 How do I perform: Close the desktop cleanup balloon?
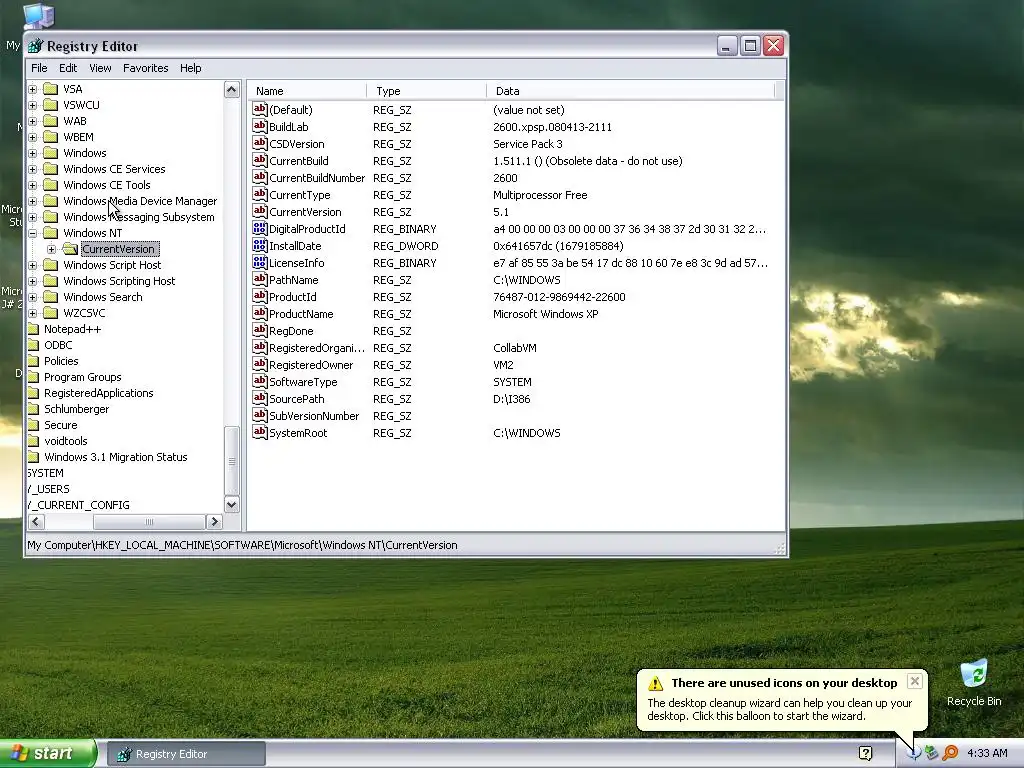click(x=915, y=681)
